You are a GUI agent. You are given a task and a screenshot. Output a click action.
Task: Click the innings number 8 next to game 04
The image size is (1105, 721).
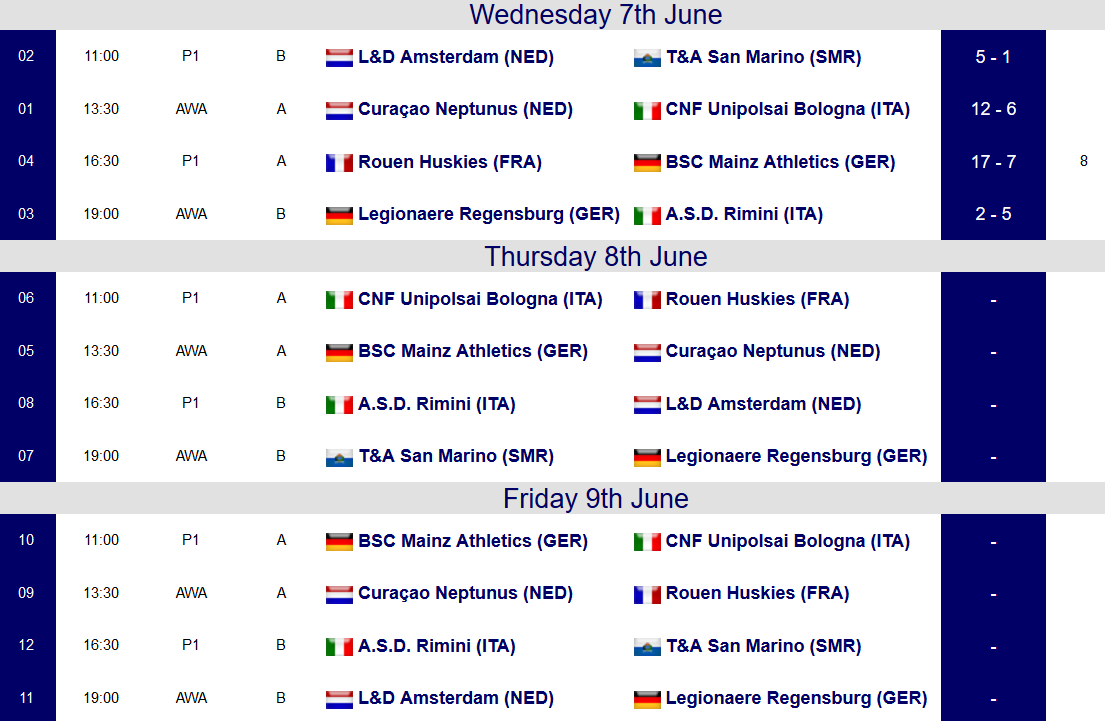pyautogui.click(x=1084, y=161)
